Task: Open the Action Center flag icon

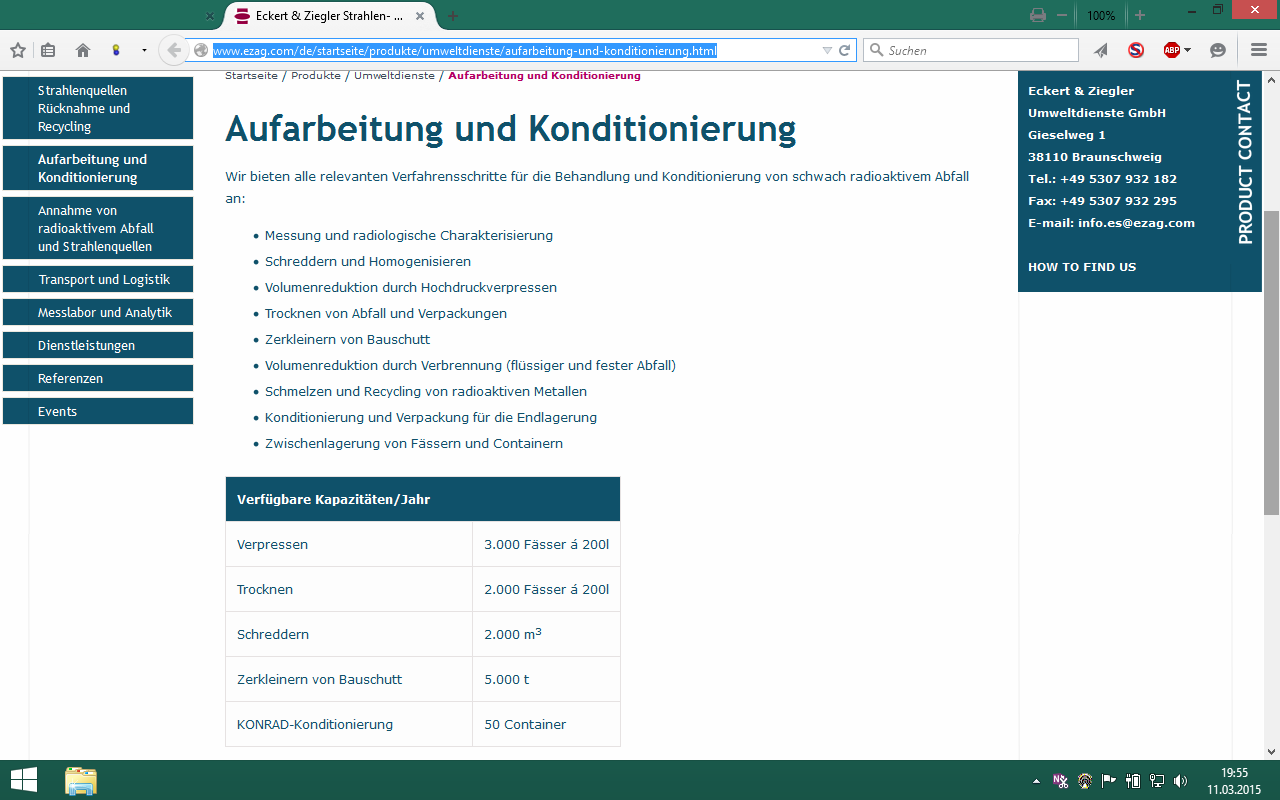Action: pyautogui.click(x=1109, y=781)
